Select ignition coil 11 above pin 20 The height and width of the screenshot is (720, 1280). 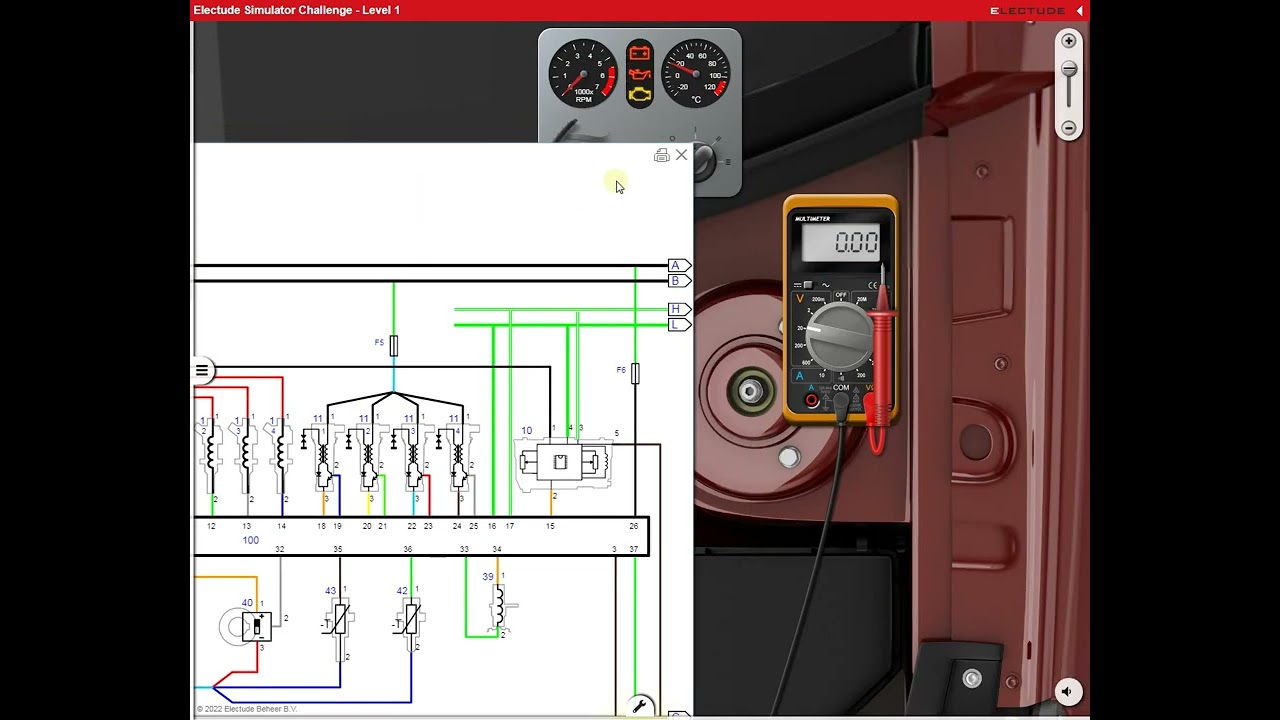[x=368, y=458]
